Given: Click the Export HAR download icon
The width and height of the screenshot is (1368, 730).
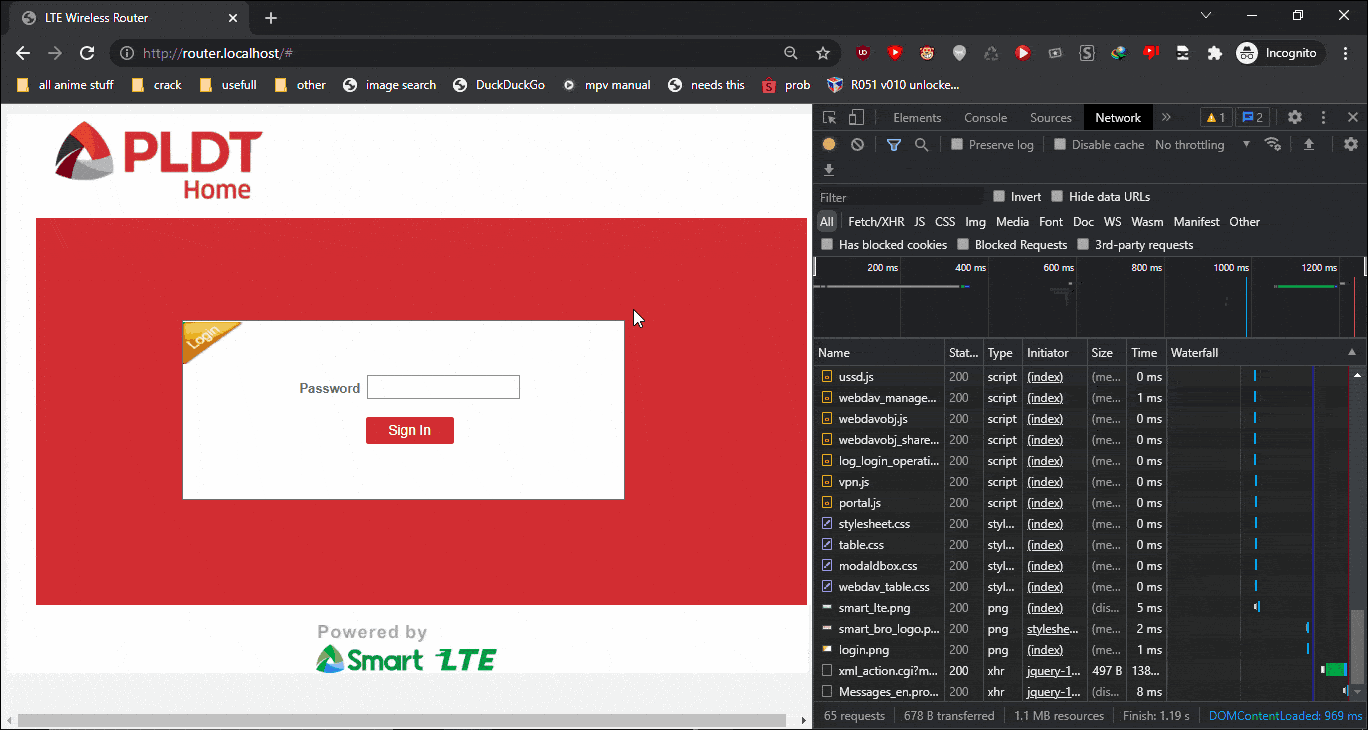Looking at the screenshot, I should point(829,170).
